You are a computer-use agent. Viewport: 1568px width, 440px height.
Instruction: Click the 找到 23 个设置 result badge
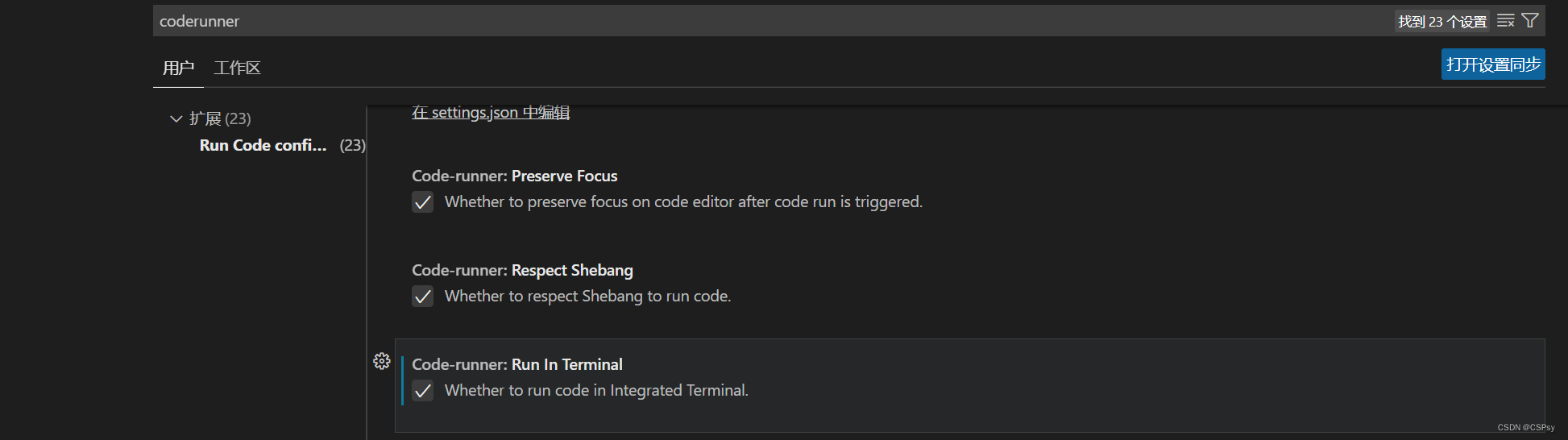coord(1442,22)
